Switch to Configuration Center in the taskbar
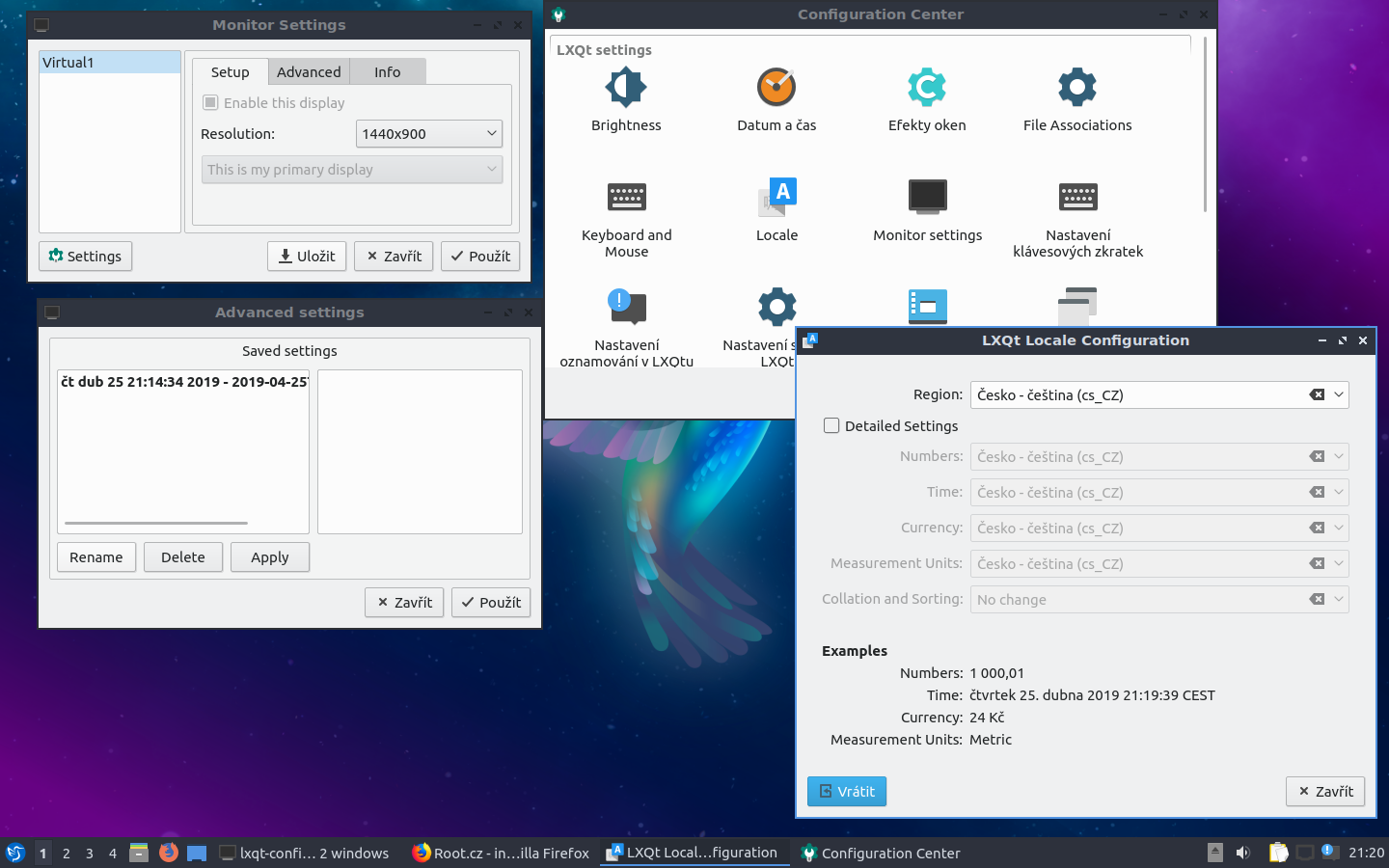1389x868 pixels. (881, 853)
